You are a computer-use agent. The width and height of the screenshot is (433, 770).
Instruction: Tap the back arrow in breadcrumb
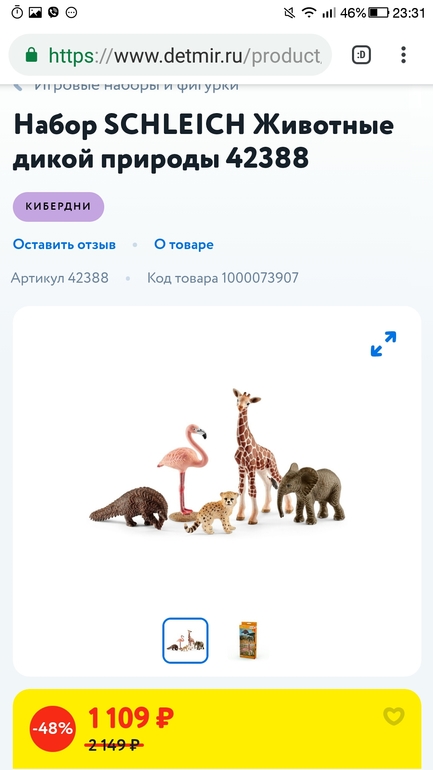coord(18,86)
